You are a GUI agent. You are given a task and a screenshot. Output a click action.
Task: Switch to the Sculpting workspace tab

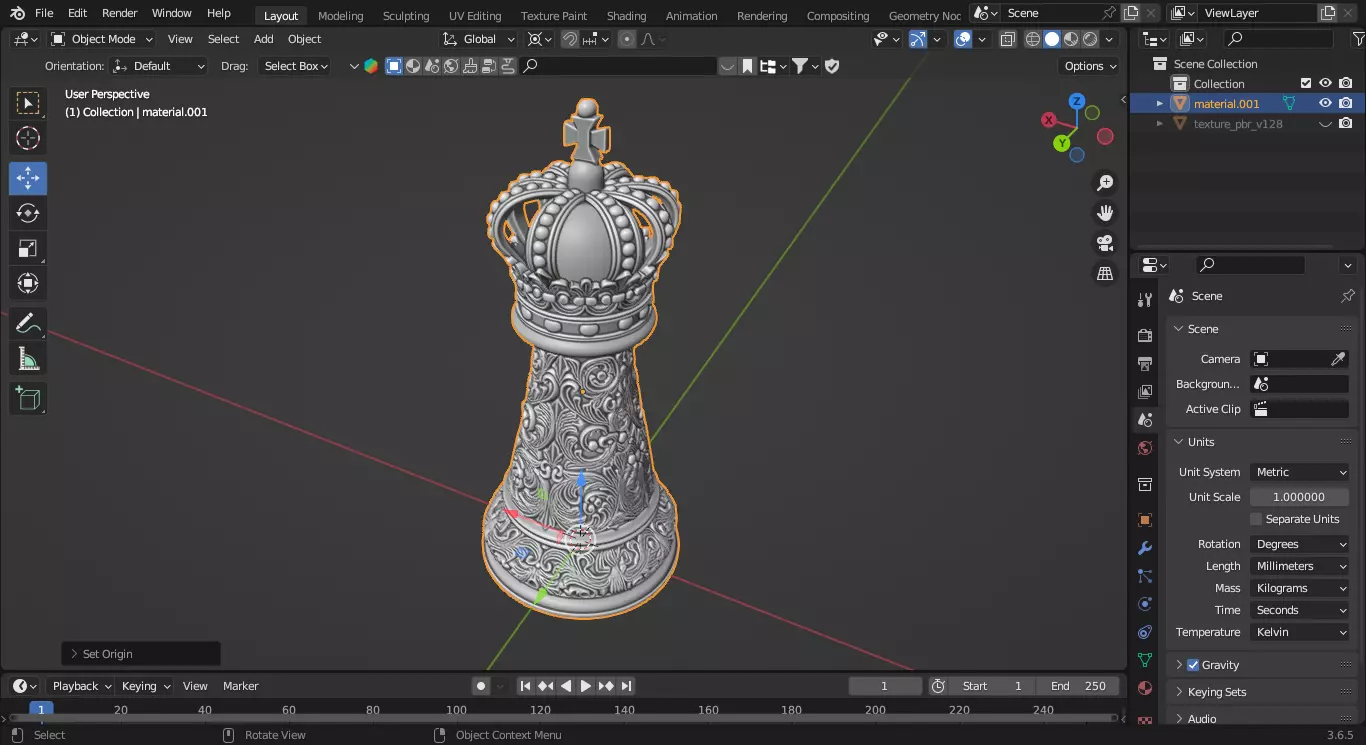point(406,15)
